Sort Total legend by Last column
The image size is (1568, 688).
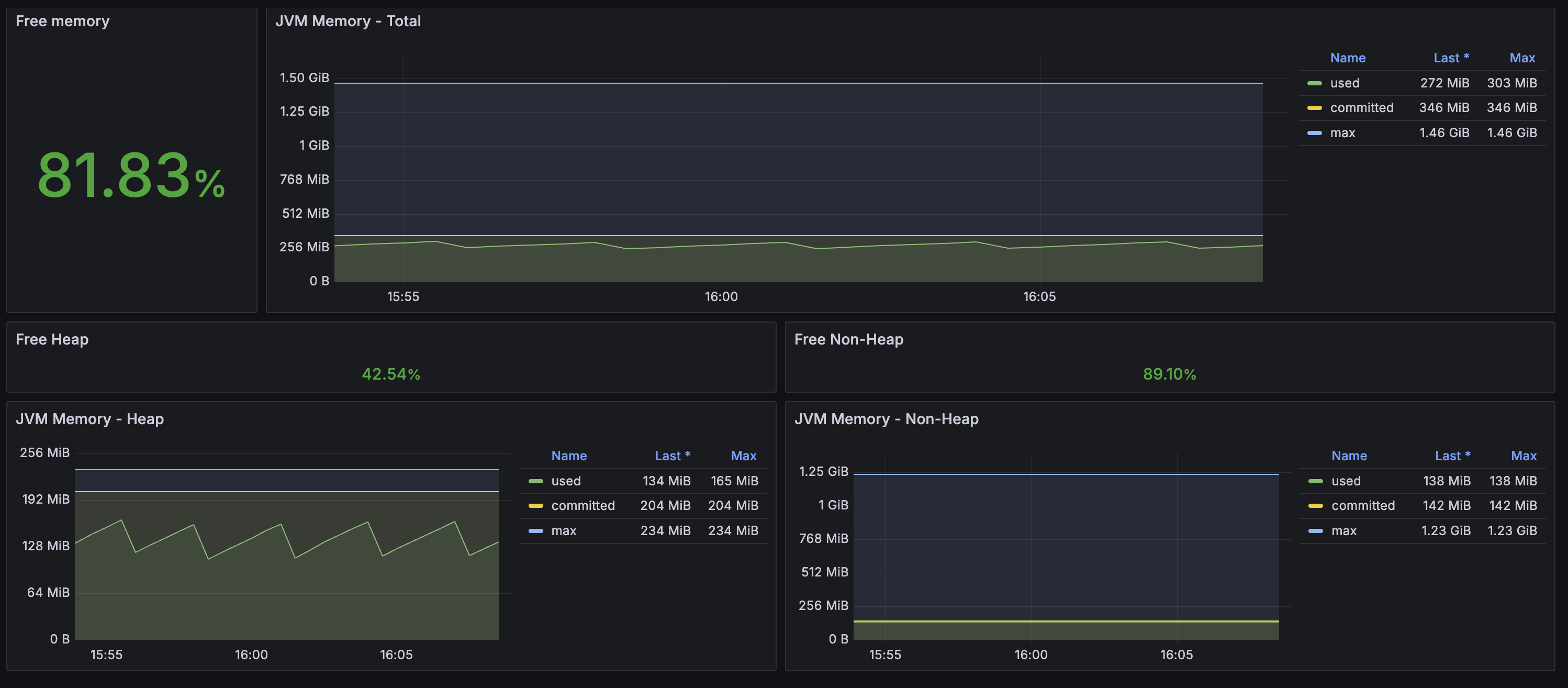coord(1451,58)
